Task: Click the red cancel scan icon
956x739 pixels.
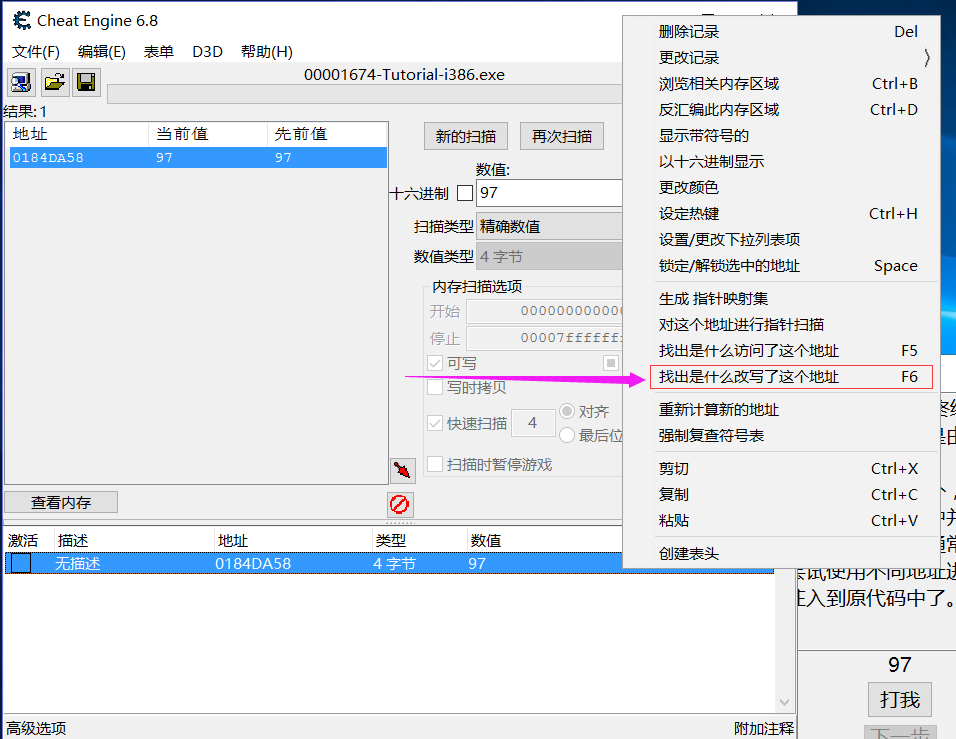Action: point(399,504)
